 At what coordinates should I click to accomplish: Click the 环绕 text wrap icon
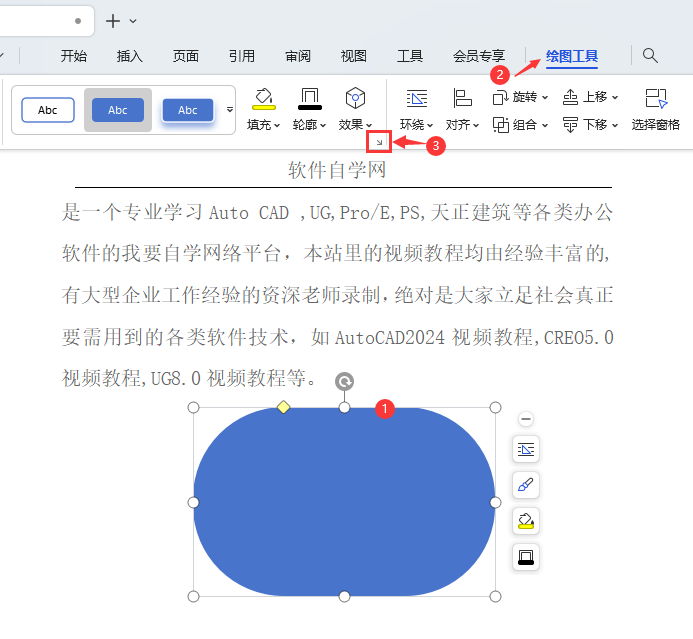(x=417, y=99)
